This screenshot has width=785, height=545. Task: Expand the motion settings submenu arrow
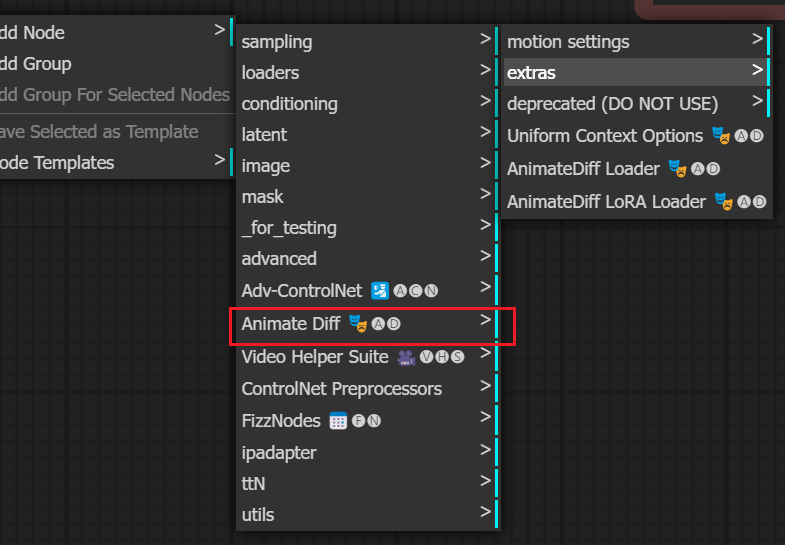pos(758,40)
